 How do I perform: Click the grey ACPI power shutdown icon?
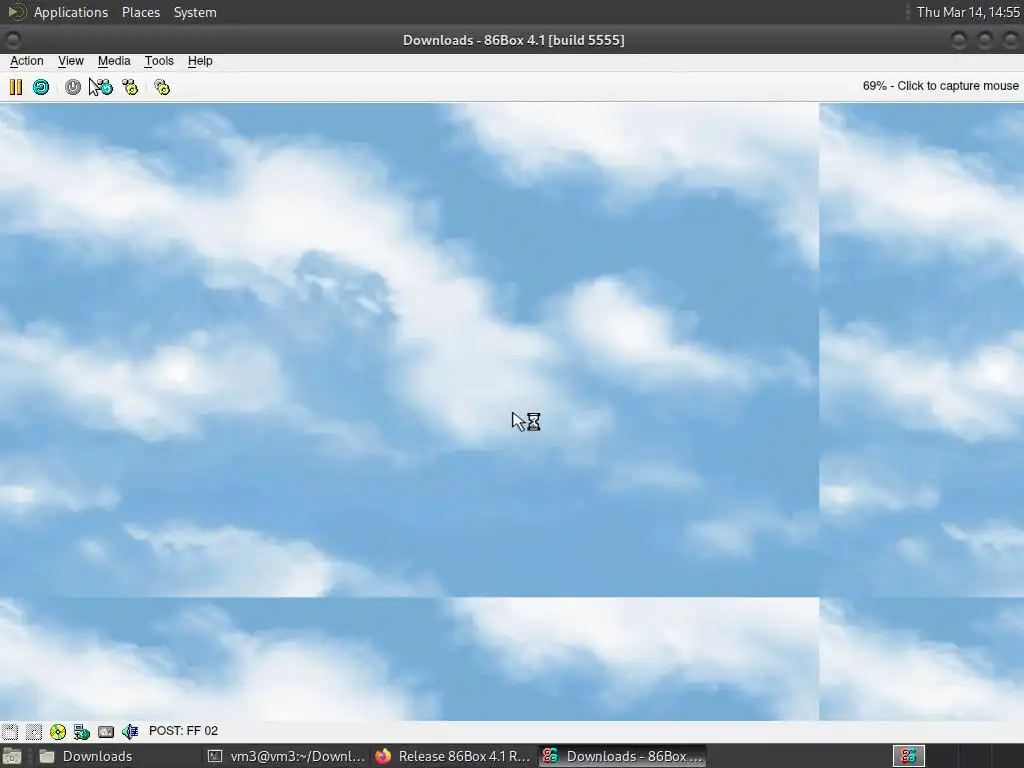(x=72, y=87)
